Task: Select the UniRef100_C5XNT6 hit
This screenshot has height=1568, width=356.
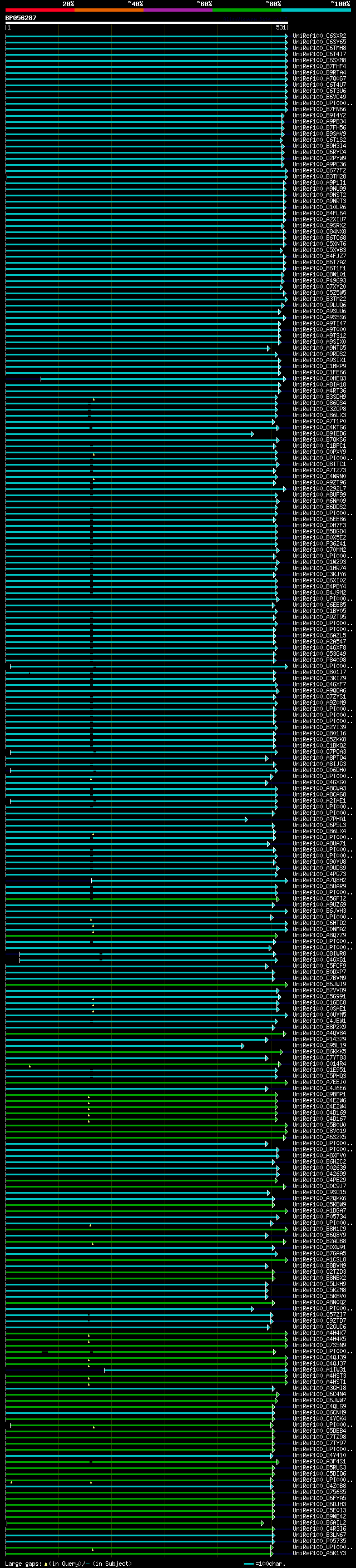Action: (319, 244)
